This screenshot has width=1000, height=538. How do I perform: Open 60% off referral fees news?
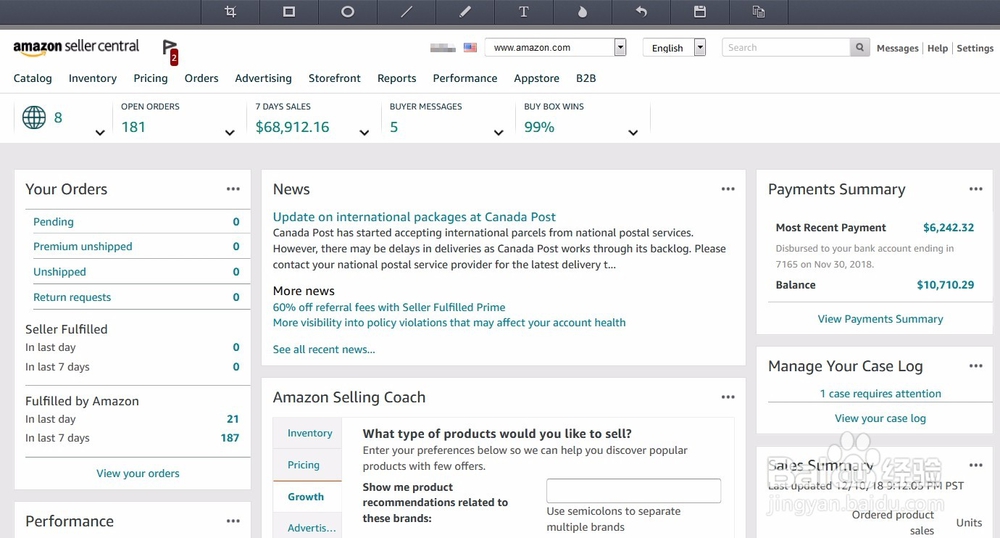[x=389, y=307]
